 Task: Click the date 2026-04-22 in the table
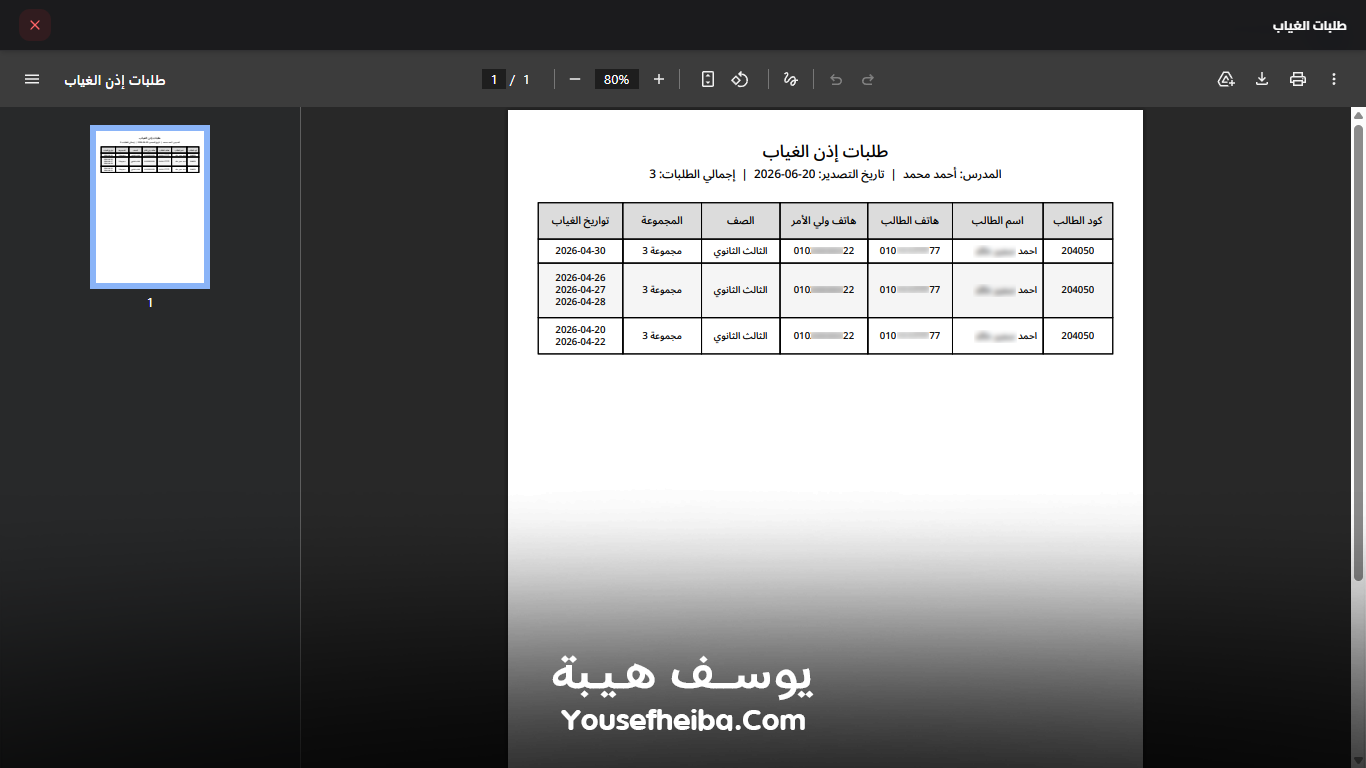point(580,341)
